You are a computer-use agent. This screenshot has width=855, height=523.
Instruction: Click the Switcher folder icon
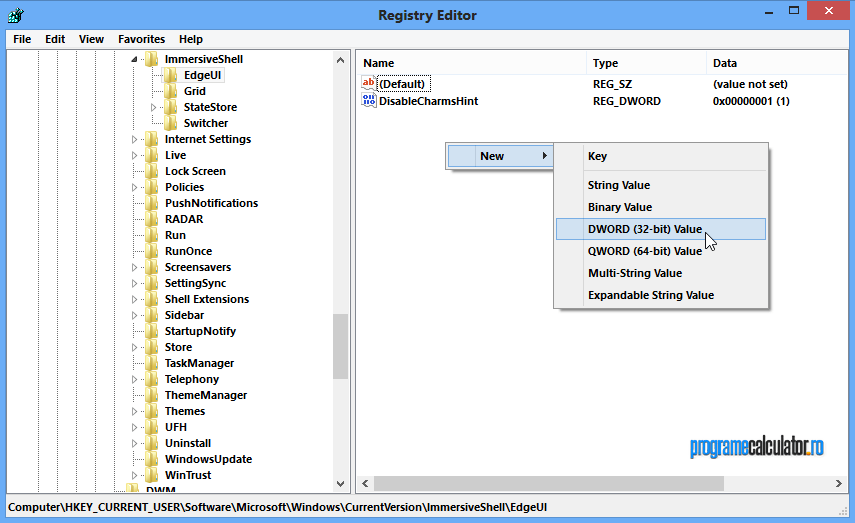[171, 123]
